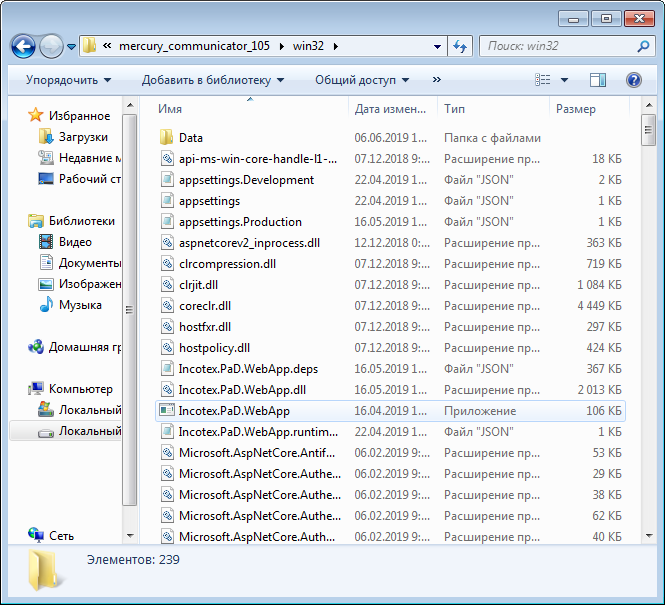
Task: Click icon of clrcompression.dll
Action: tap(167, 264)
